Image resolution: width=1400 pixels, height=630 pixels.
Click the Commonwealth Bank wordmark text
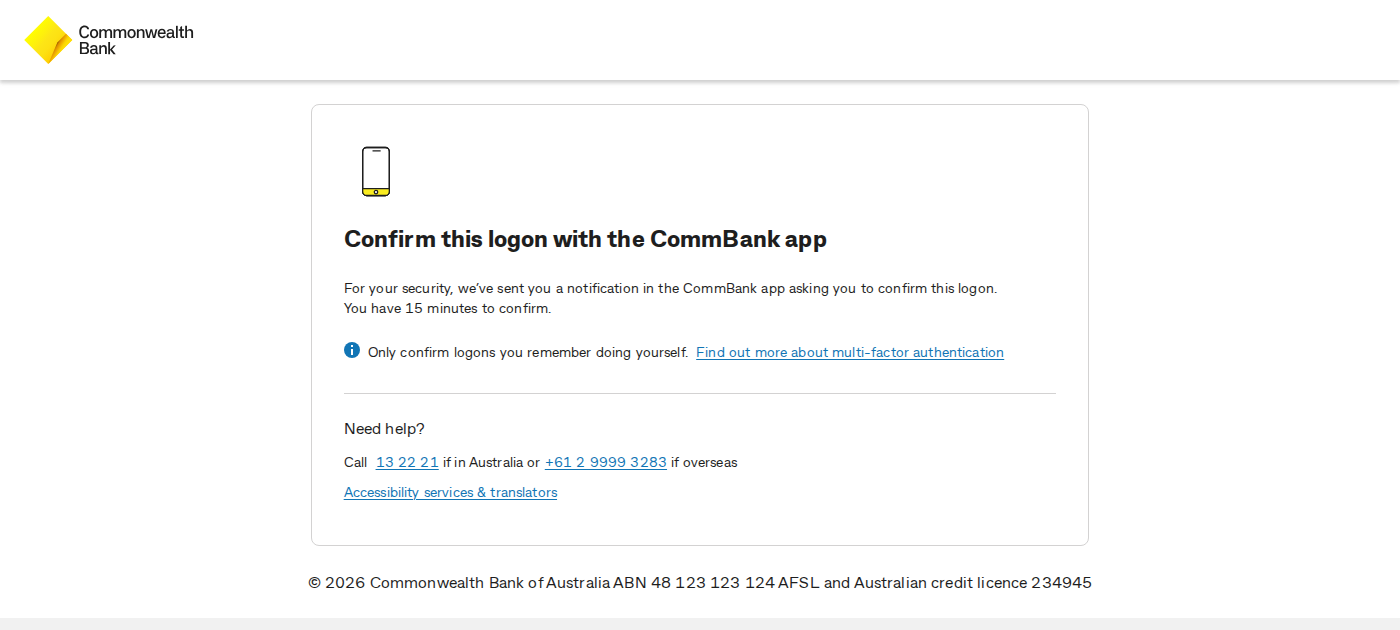(x=136, y=40)
